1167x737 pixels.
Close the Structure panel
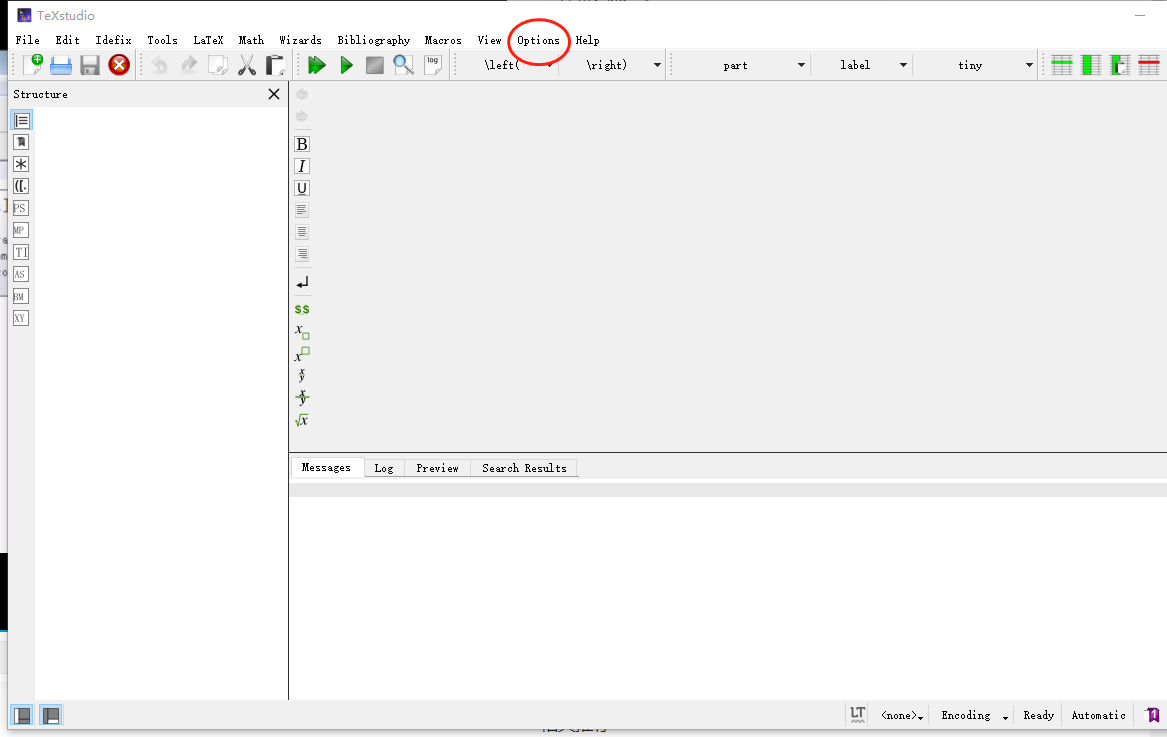[274, 94]
